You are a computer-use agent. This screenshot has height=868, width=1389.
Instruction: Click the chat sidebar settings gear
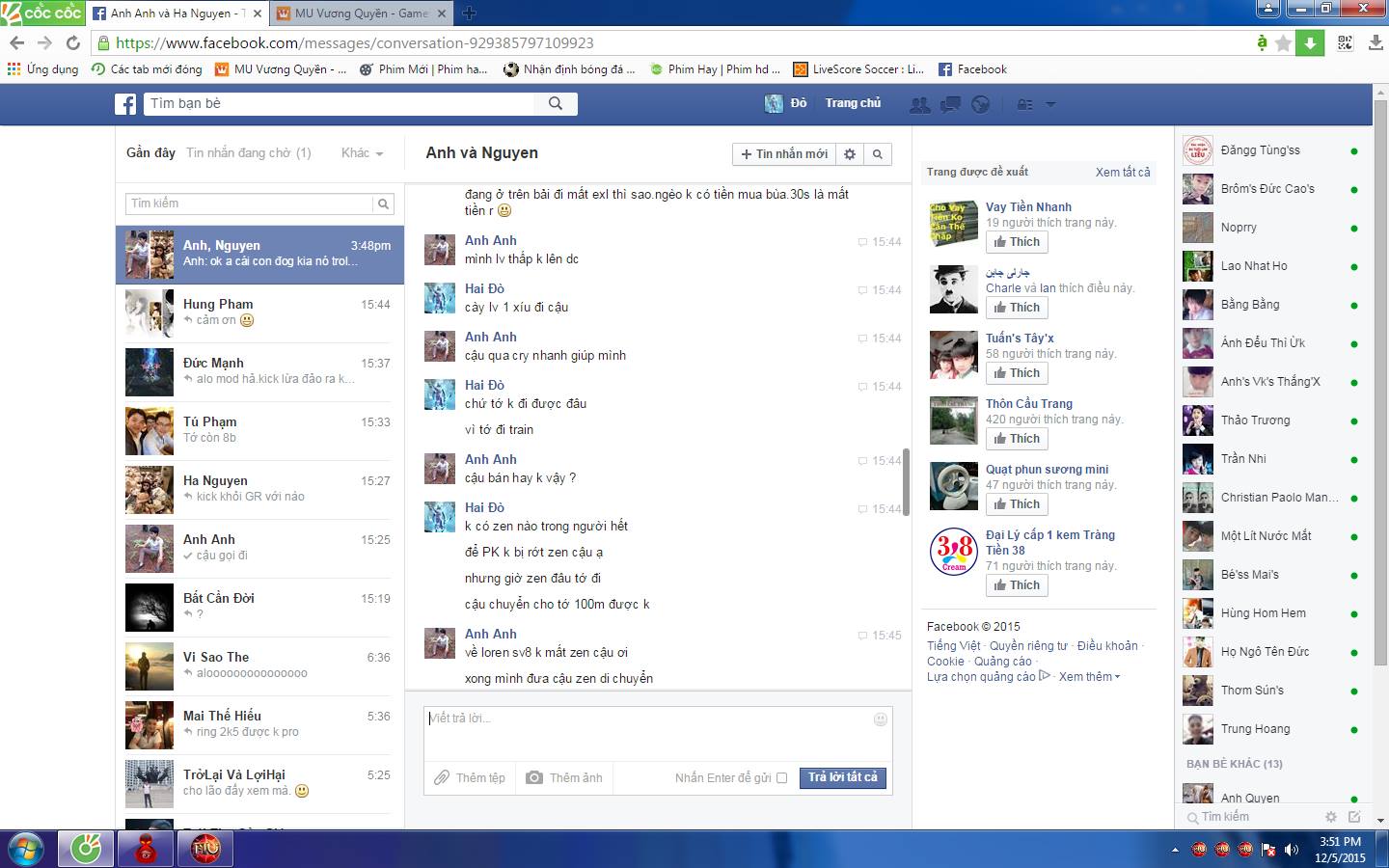tap(1331, 817)
